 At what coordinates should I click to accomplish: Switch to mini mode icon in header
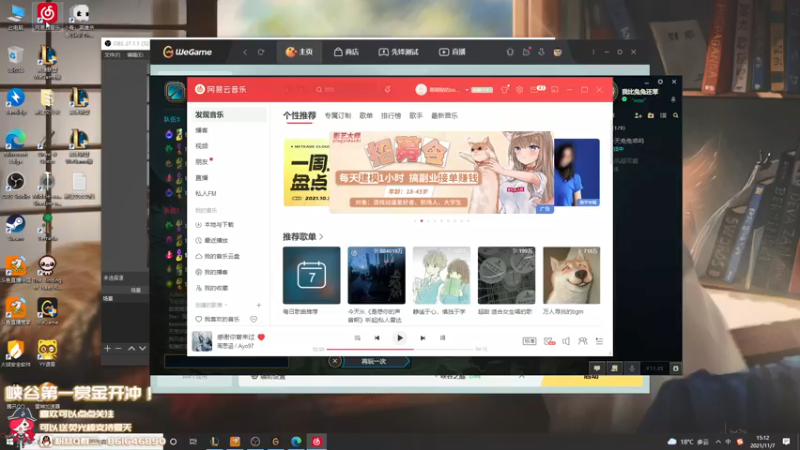pos(555,90)
